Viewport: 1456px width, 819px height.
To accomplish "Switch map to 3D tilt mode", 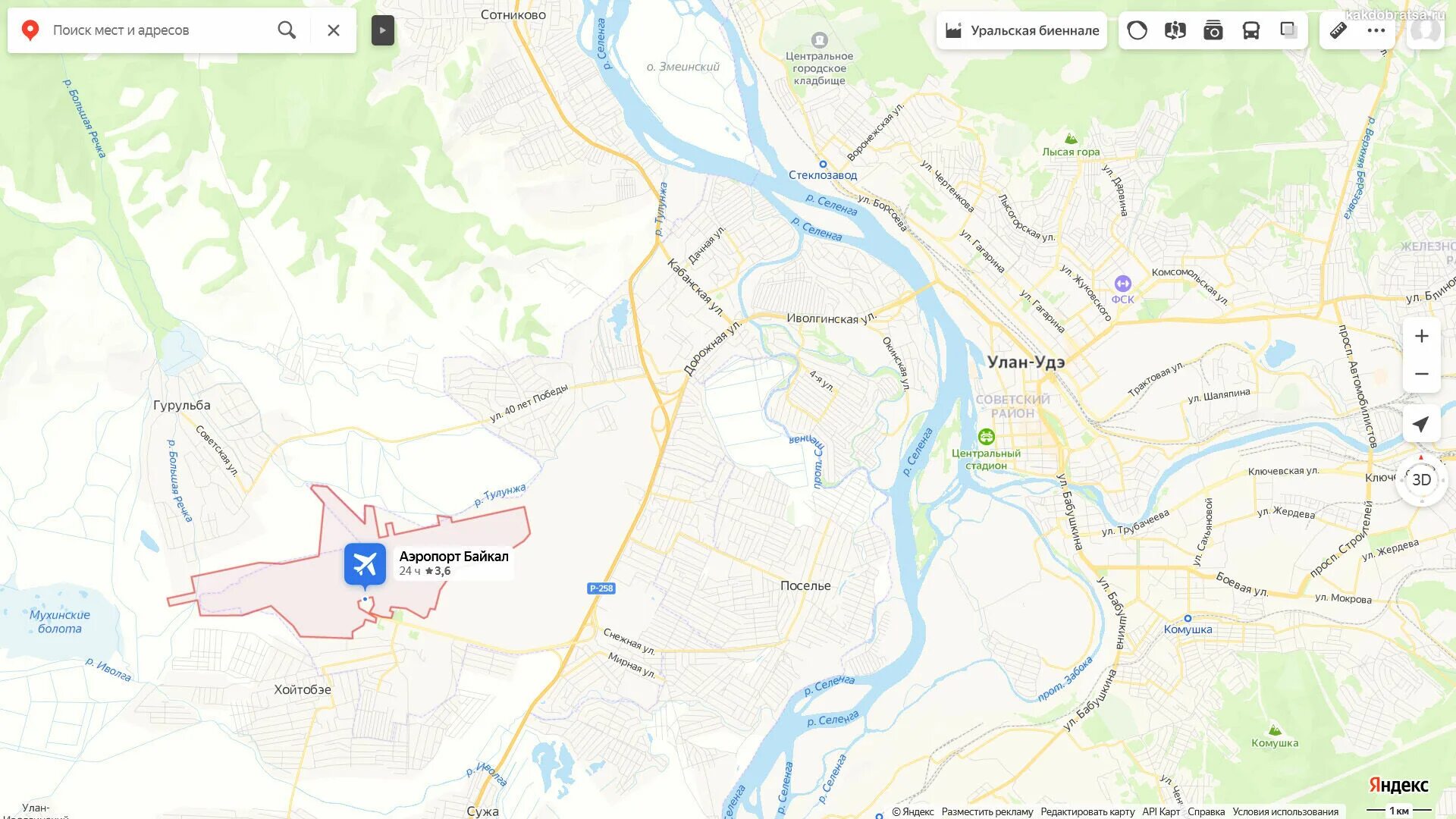I will coord(1422,480).
